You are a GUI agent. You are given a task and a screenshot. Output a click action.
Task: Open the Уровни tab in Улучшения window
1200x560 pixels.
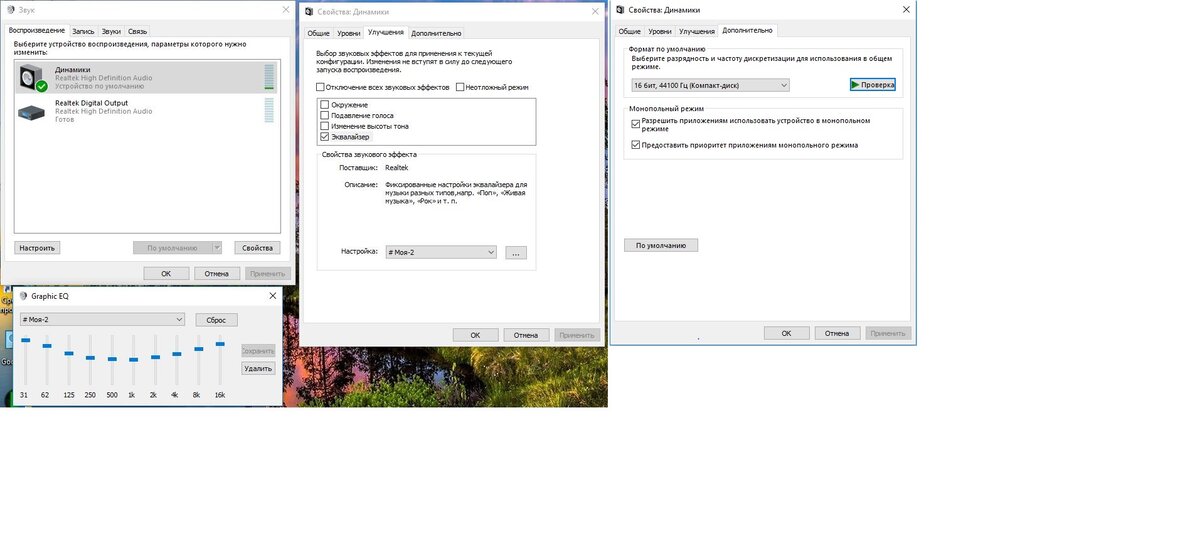pos(348,33)
